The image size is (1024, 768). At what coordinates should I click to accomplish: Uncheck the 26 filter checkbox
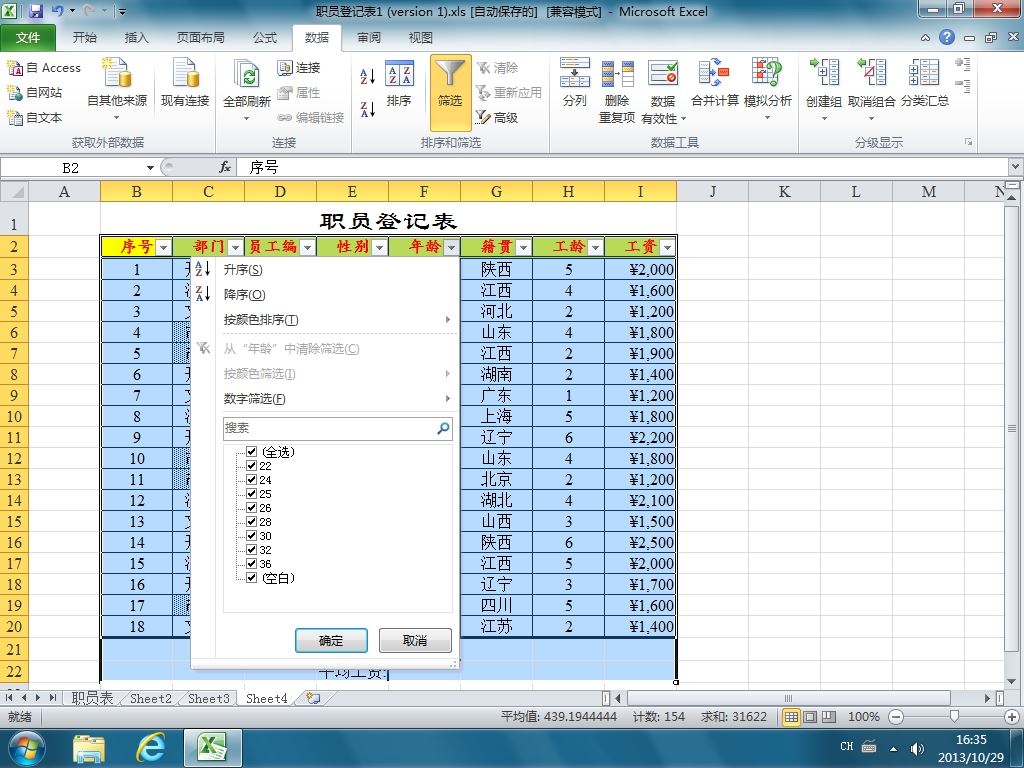251,507
